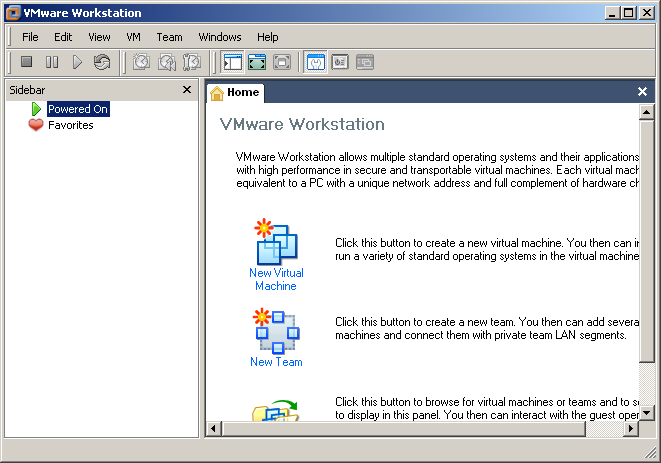The width and height of the screenshot is (661, 463).
Task: Click the horizontal scrollbar thumb
Action: 403,429
